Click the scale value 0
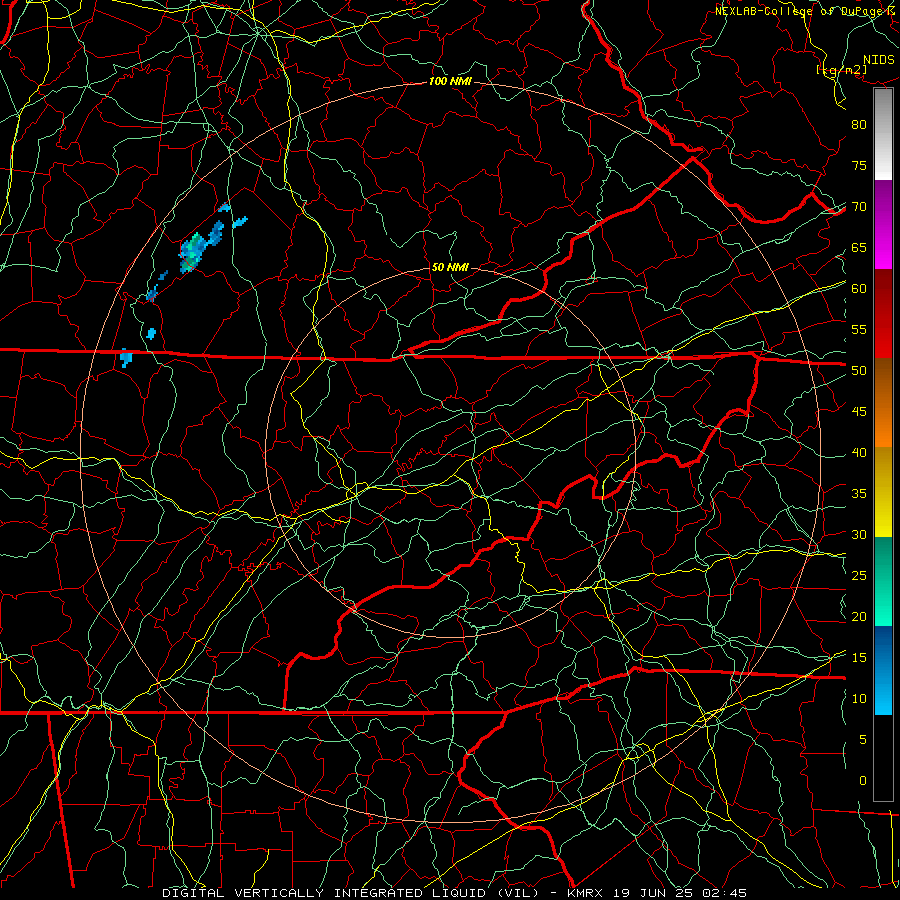The width and height of the screenshot is (900, 900). (x=863, y=781)
